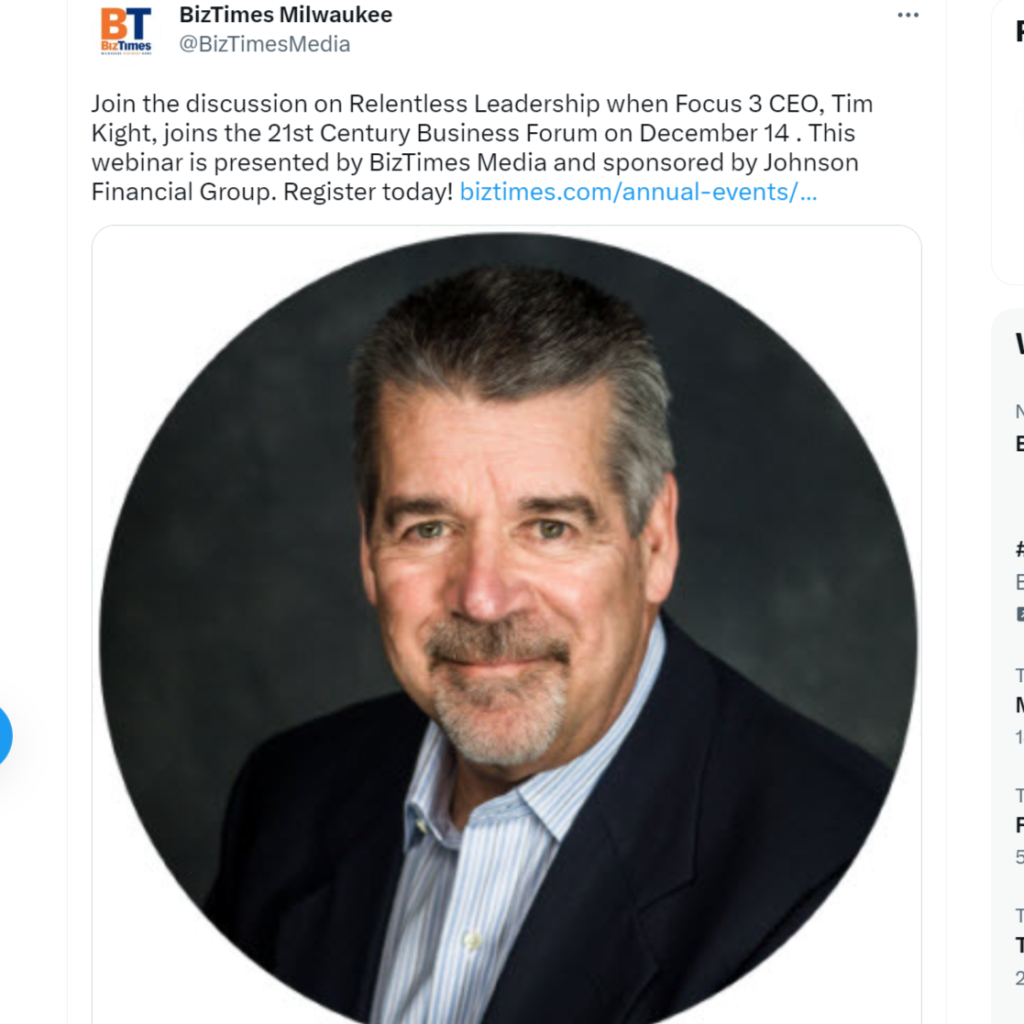Click the partially visible top-right sidebar card

tap(1008, 142)
